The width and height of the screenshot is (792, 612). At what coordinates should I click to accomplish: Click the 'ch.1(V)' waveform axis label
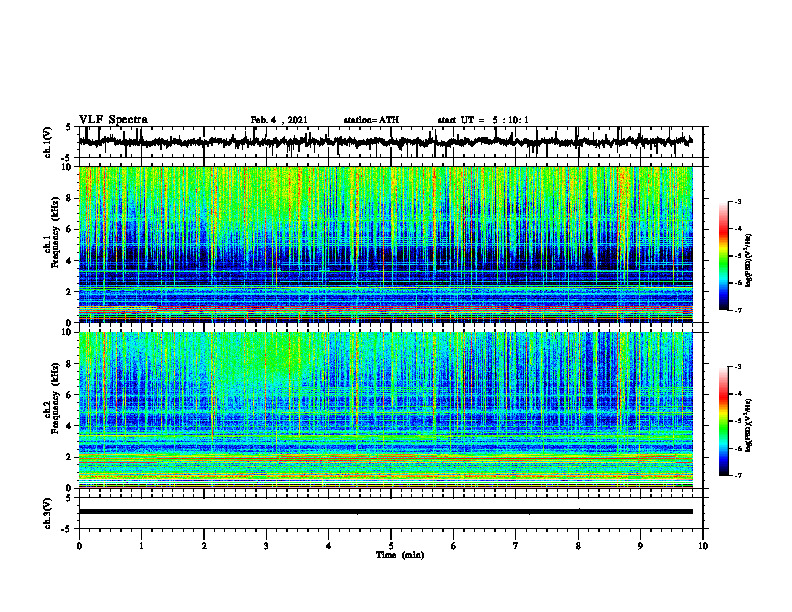(x=48, y=142)
